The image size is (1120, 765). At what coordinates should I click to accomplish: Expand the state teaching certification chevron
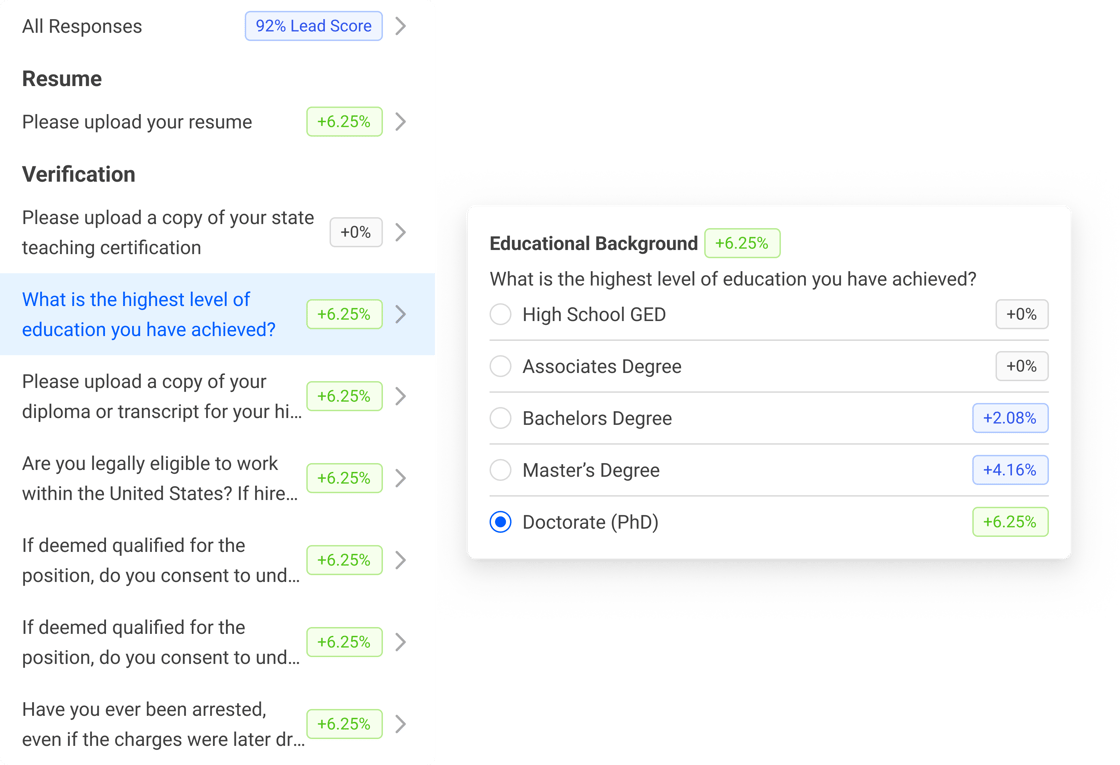click(400, 233)
